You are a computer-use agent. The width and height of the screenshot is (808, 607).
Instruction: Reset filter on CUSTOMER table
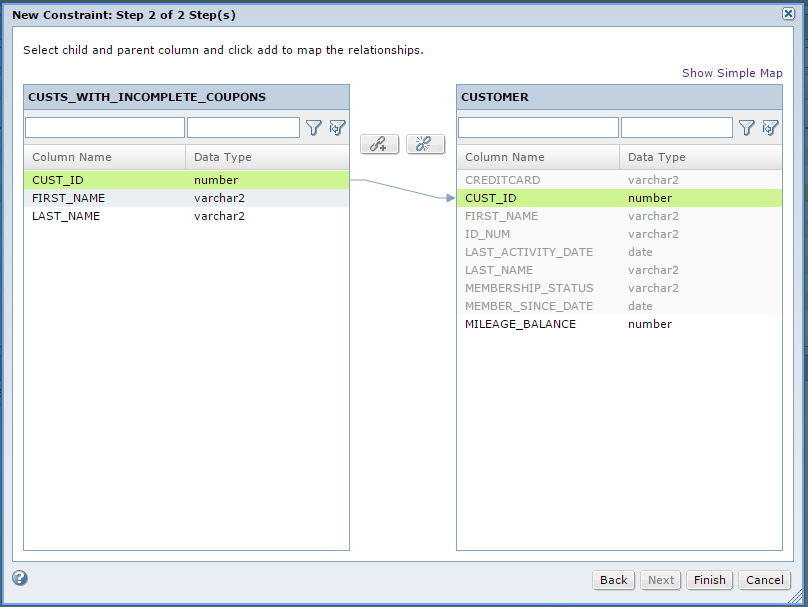(x=770, y=128)
